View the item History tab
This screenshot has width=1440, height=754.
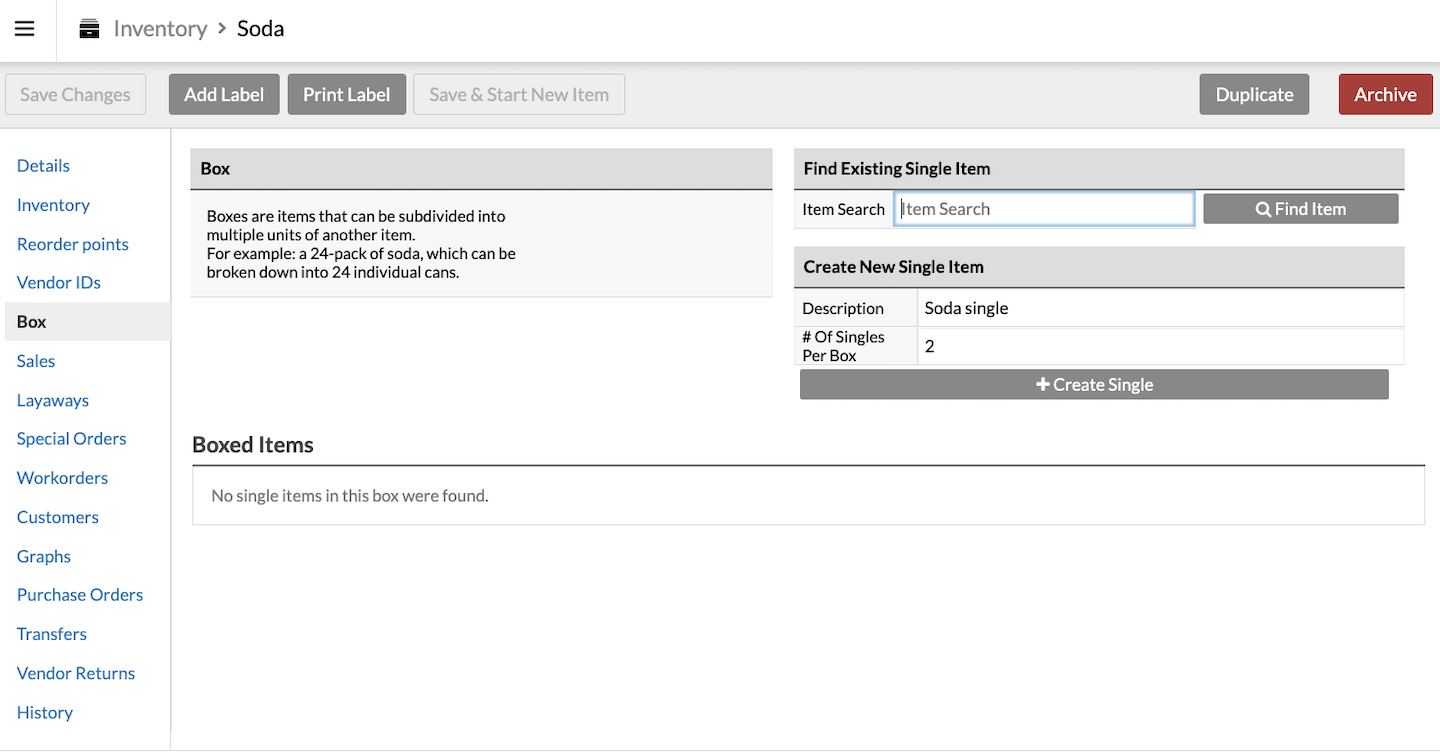pyautogui.click(x=45, y=713)
